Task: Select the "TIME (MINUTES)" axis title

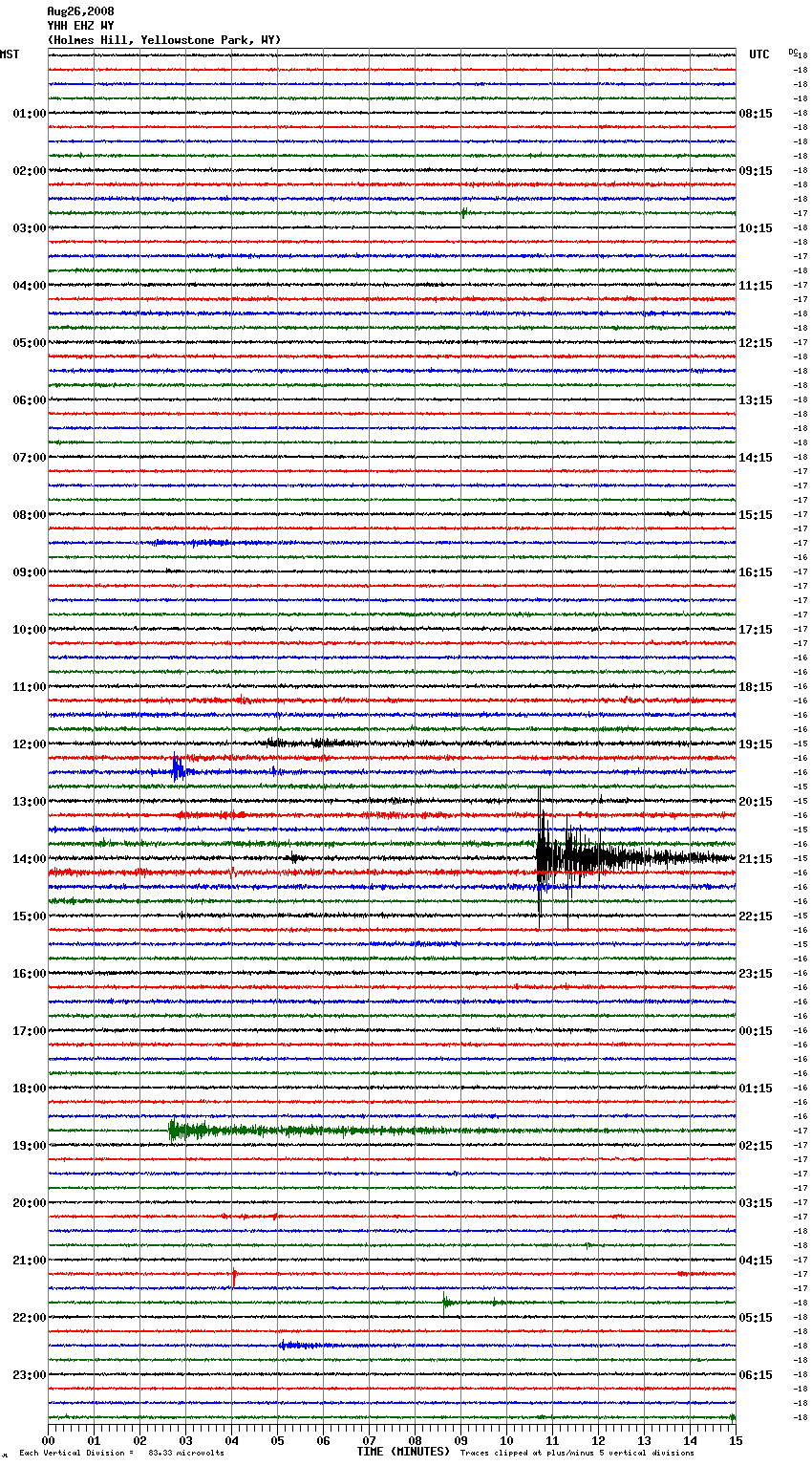Action: (x=403, y=1452)
